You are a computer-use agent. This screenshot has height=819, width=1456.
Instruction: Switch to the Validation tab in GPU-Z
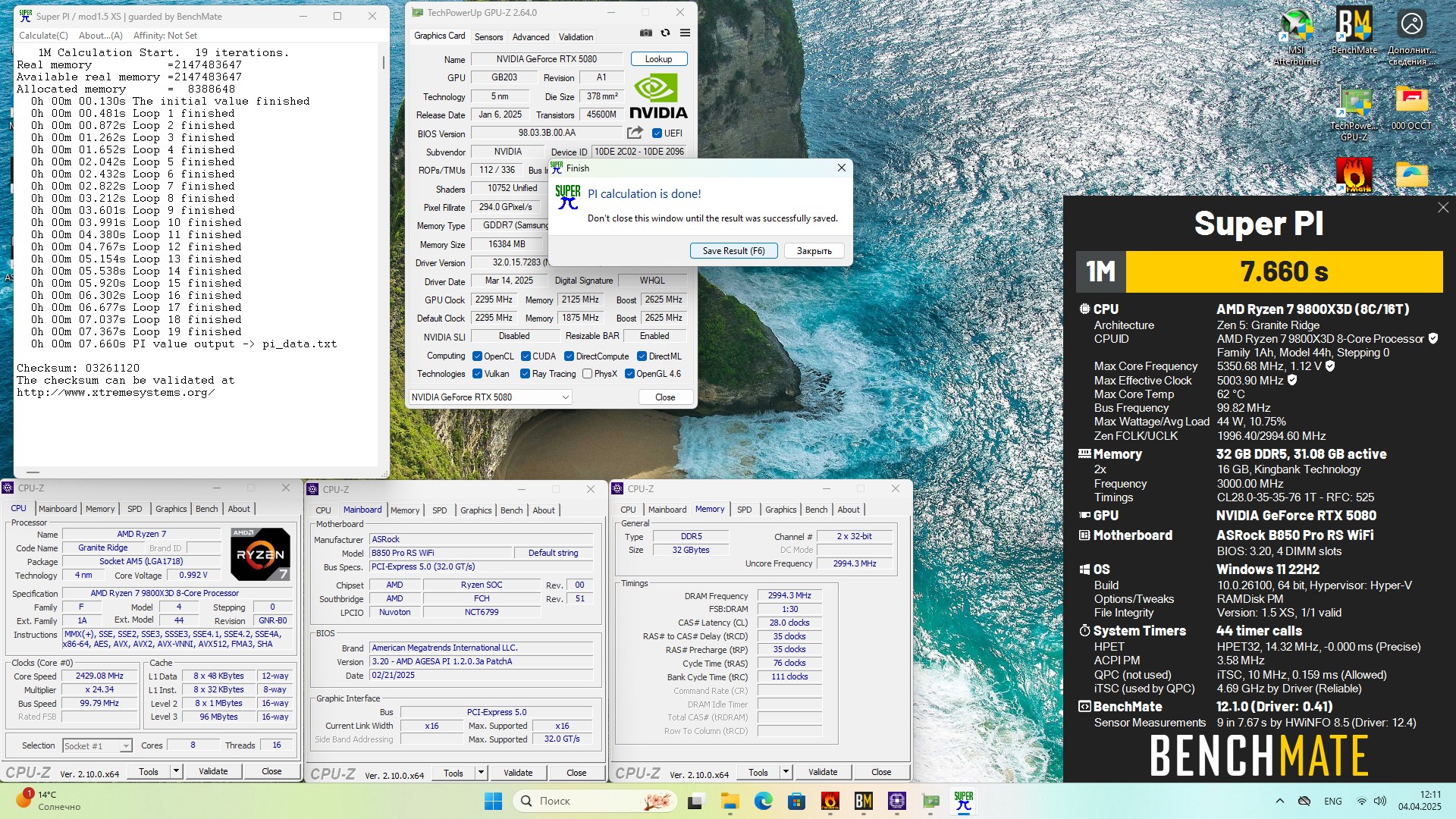576,37
